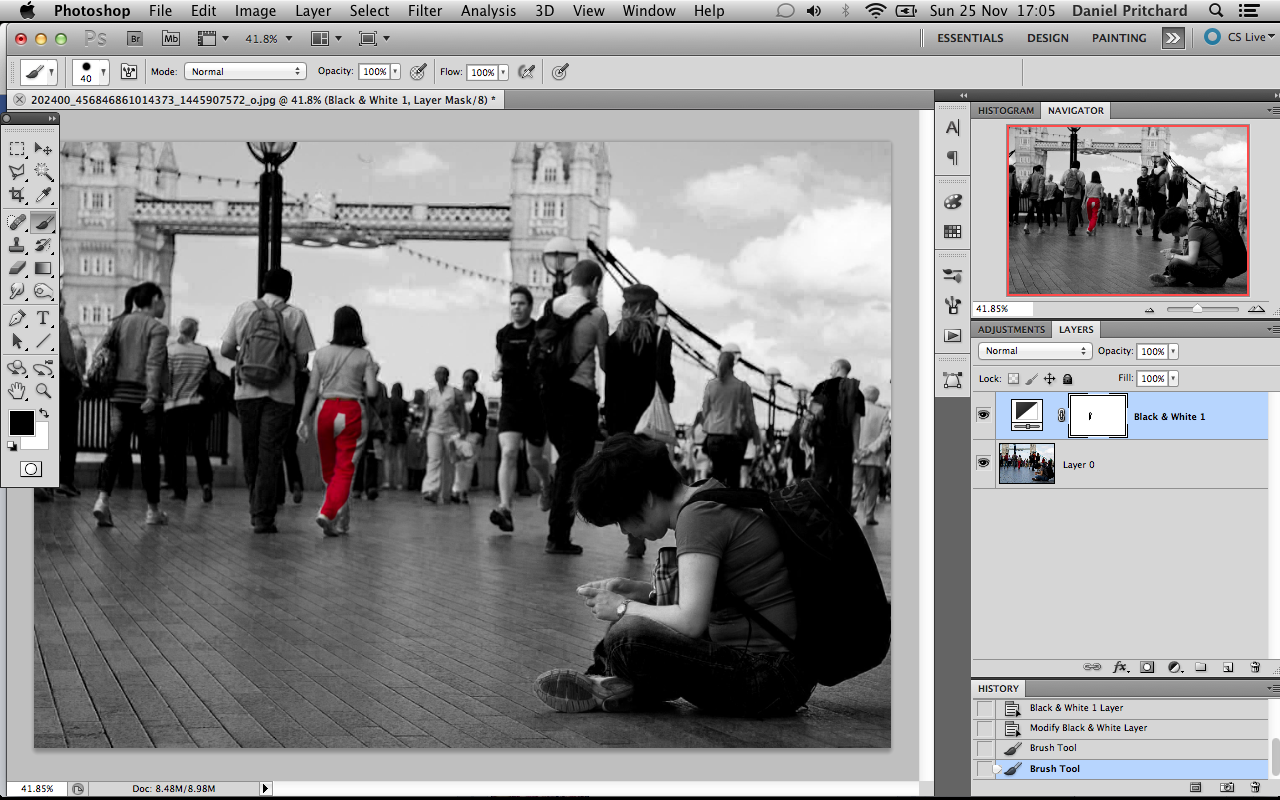Pick the Zoom tool
The width and height of the screenshot is (1280, 800).
tap(44, 391)
